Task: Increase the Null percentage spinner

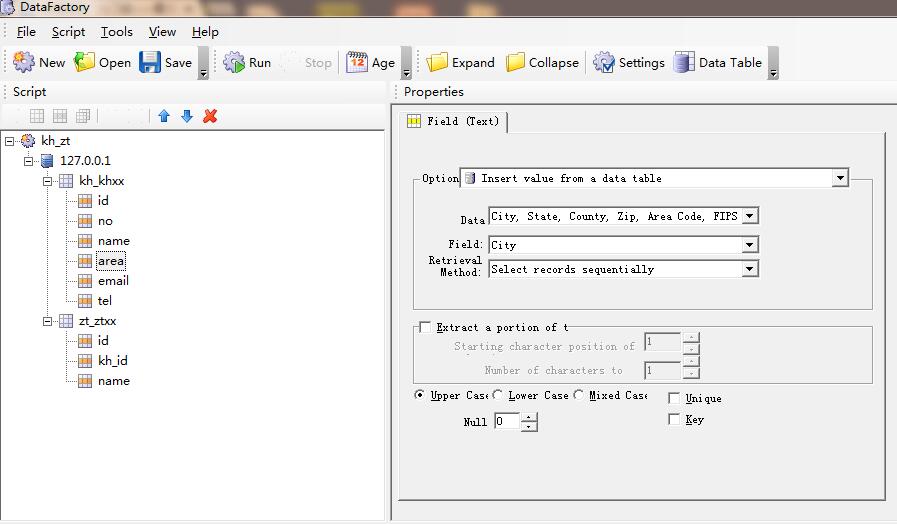Action: (x=529, y=417)
